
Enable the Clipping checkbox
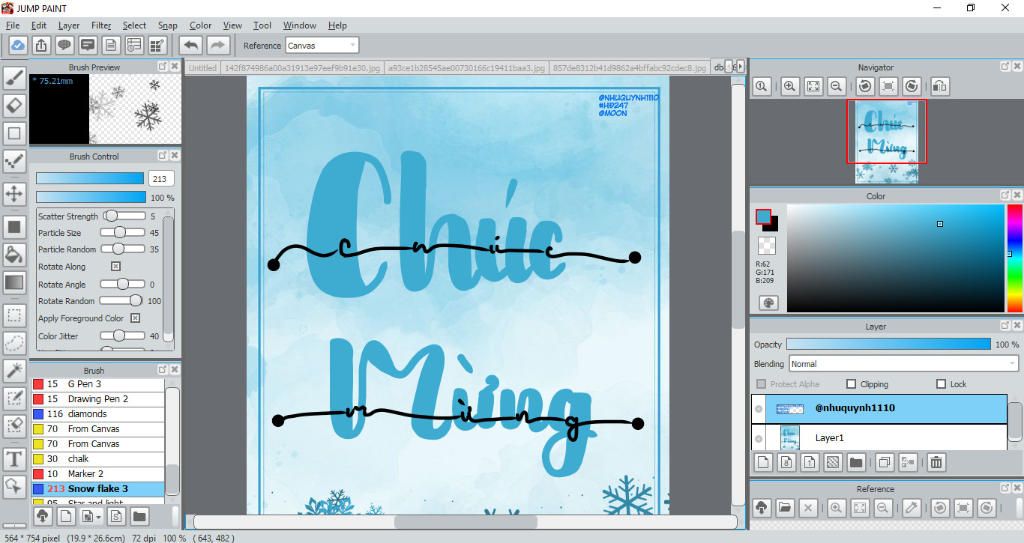pyautogui.click(x=851, y=384)
